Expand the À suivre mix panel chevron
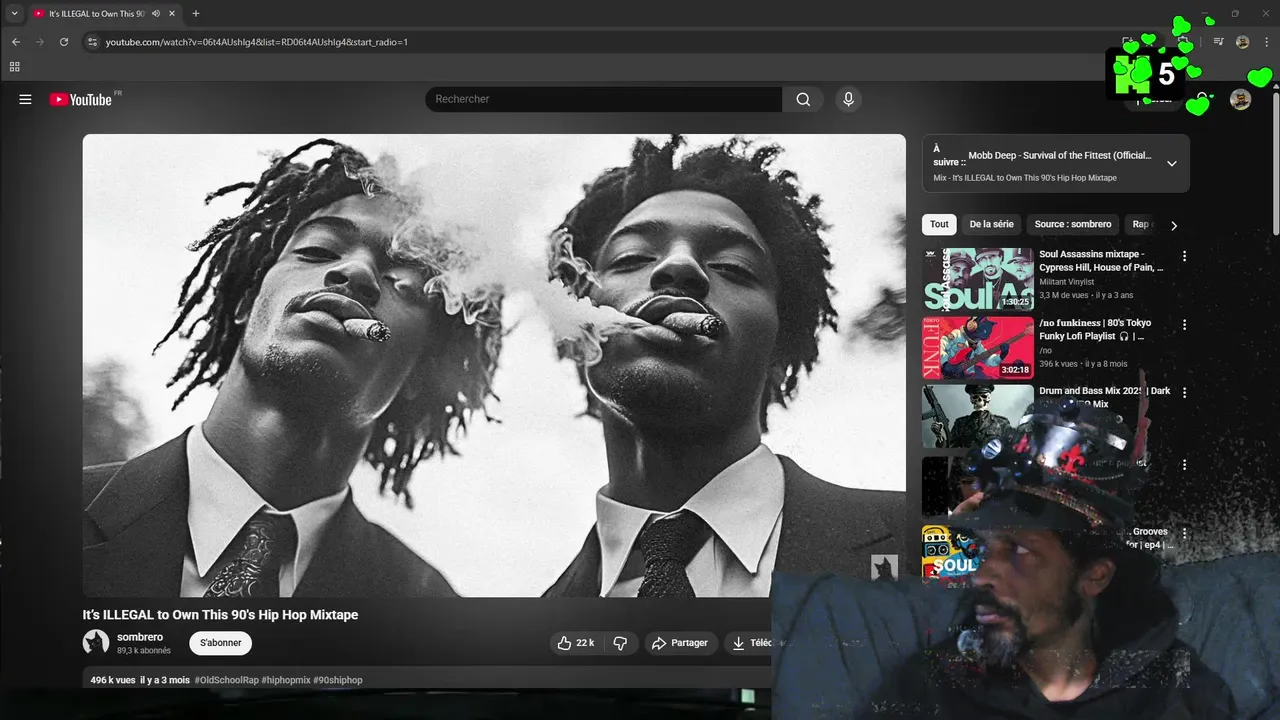This screenshot has width=1280, height=720. tap(1171, 164)
